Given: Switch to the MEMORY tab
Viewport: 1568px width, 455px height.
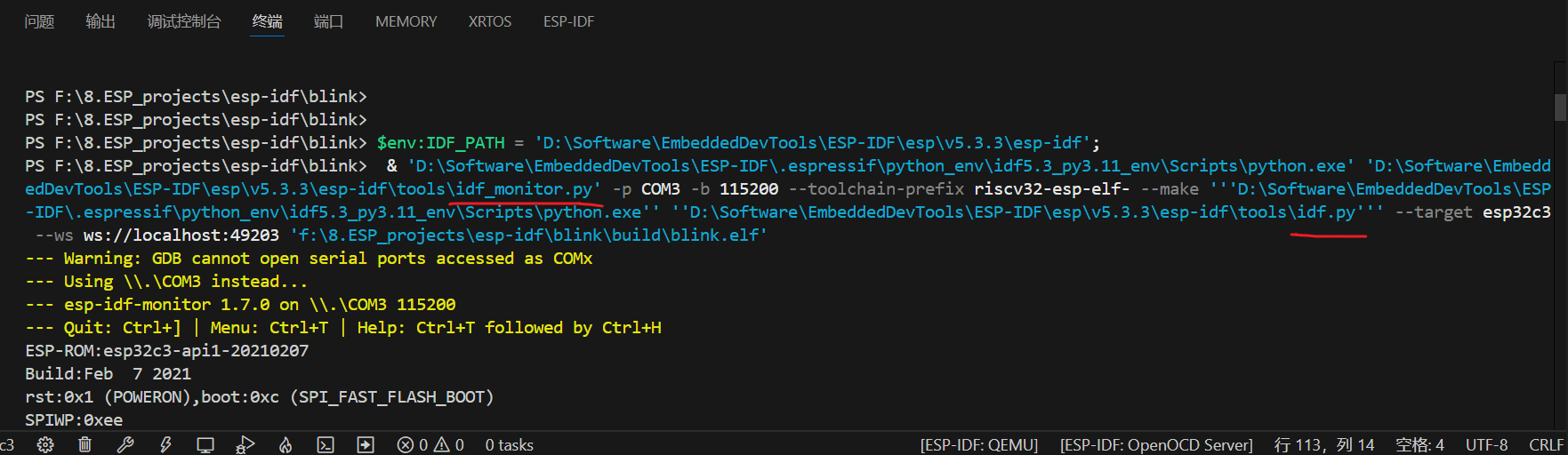Looking at the screenshot, I should point(406,21).
